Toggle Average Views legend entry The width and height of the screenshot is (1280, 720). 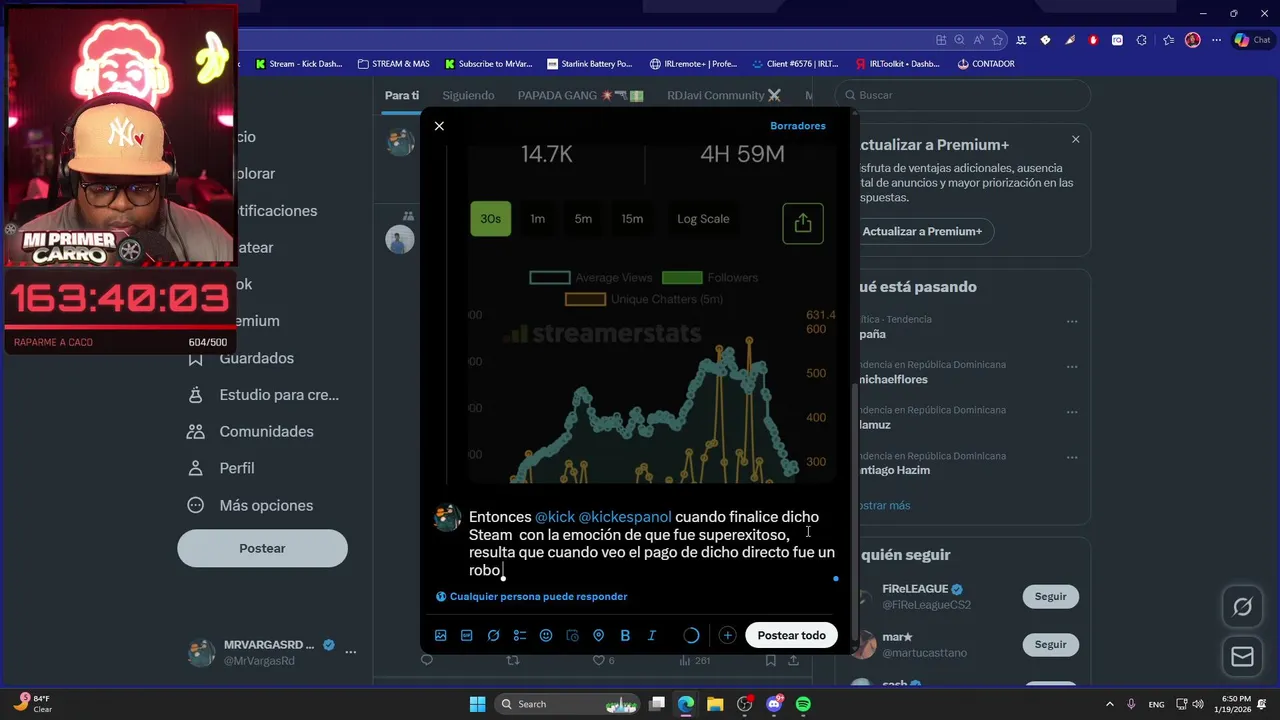click(590, 278)
